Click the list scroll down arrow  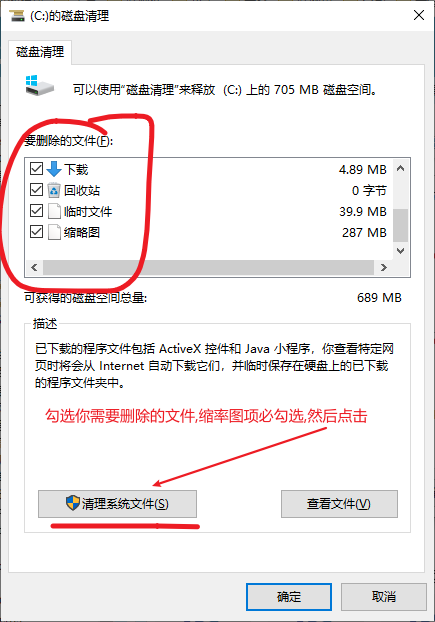point(401,251)
